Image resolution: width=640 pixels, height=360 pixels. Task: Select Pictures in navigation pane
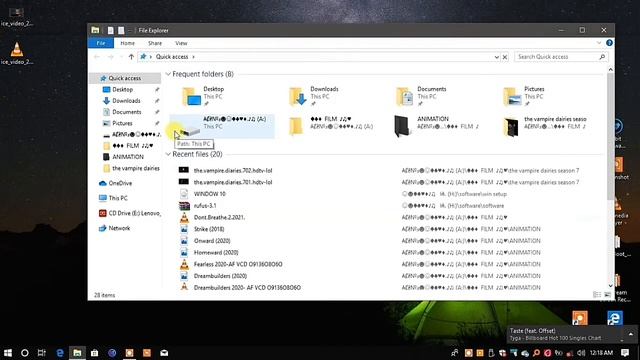(122, 123)
